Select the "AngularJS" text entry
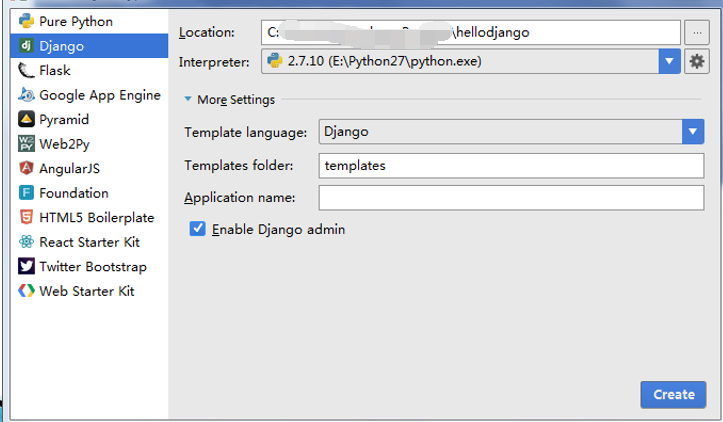723x422 pixels. coord(70,169)
